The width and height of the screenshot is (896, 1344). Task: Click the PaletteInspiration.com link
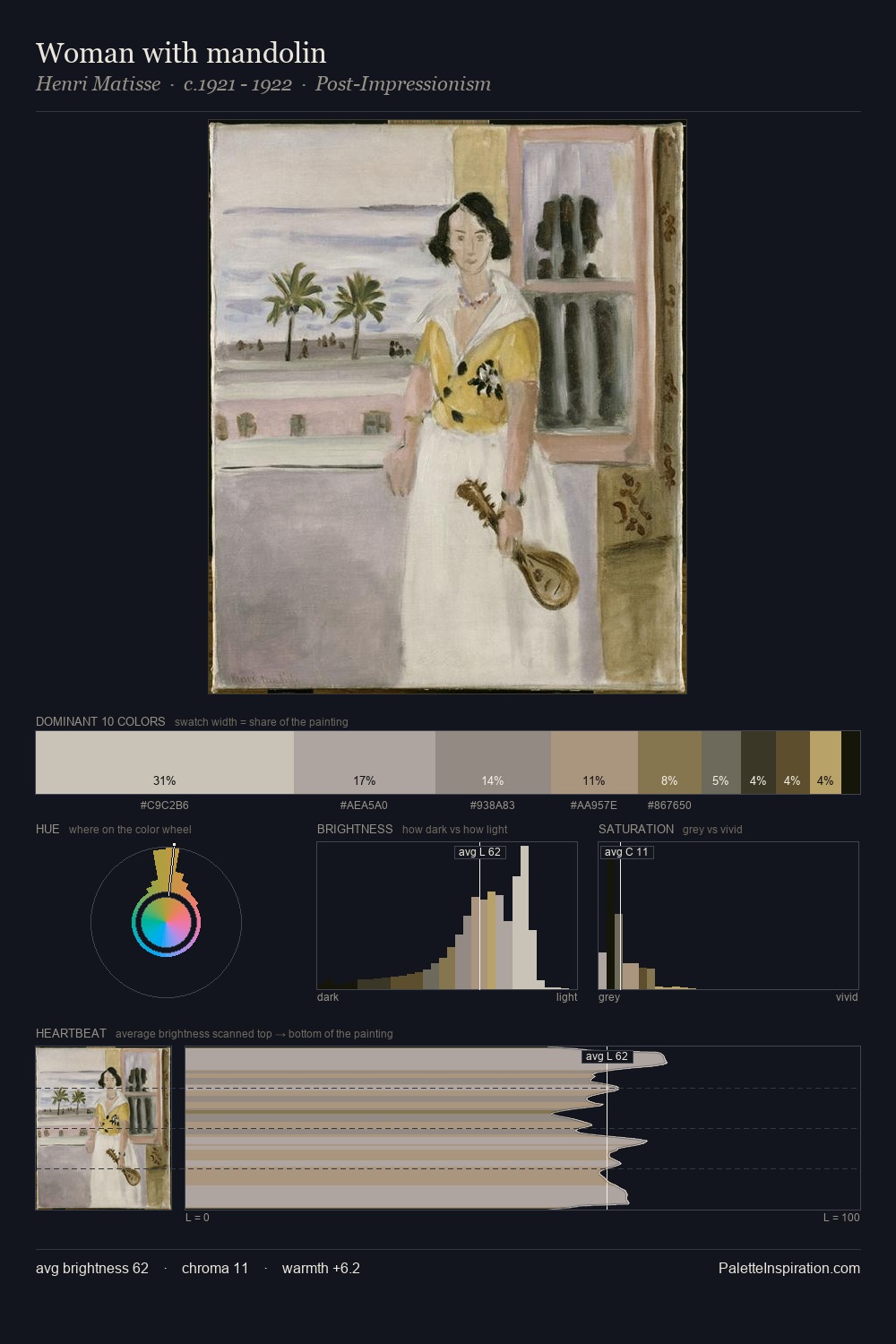tap(789, 1268)
